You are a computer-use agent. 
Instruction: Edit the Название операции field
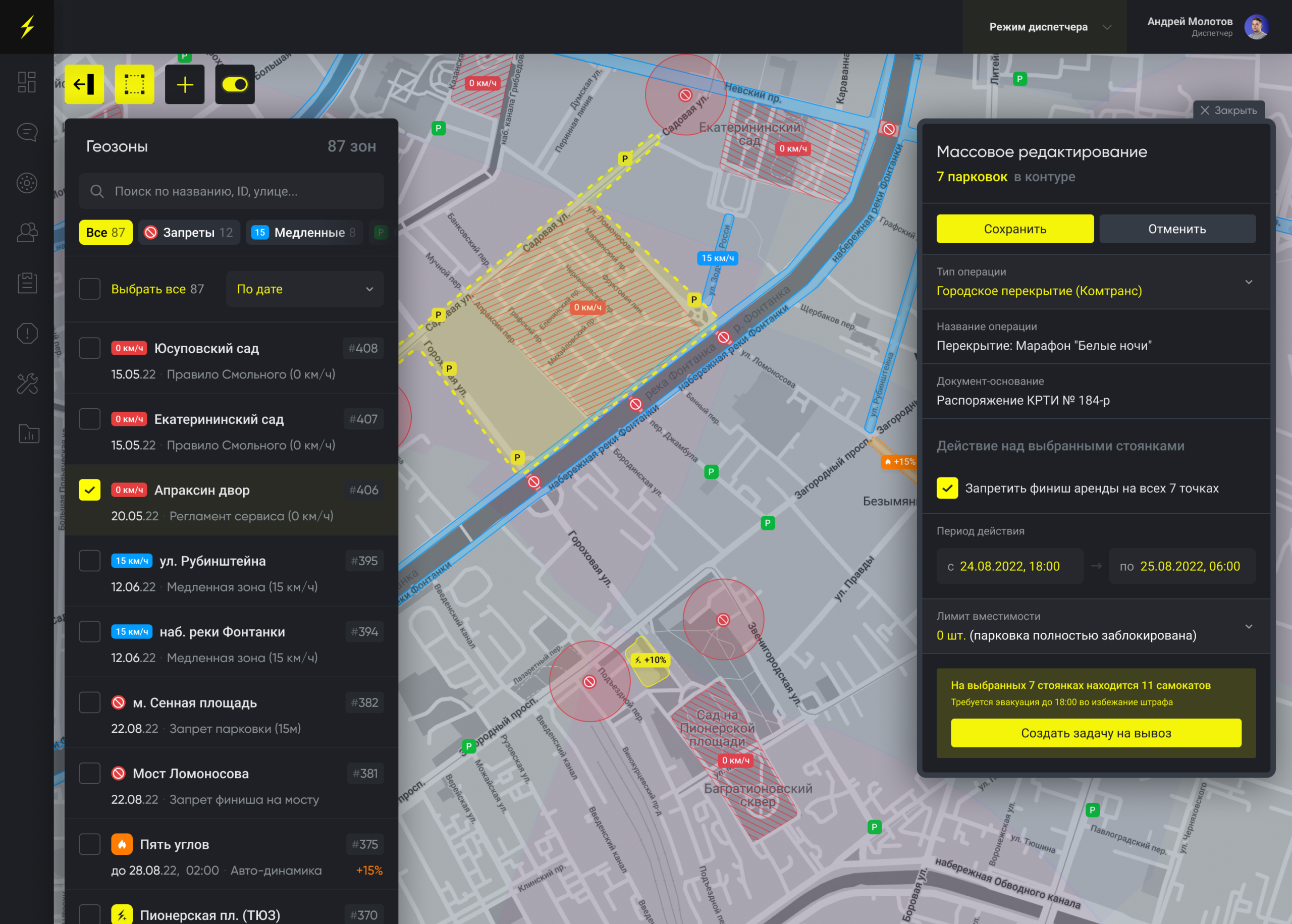point(1096,337)
